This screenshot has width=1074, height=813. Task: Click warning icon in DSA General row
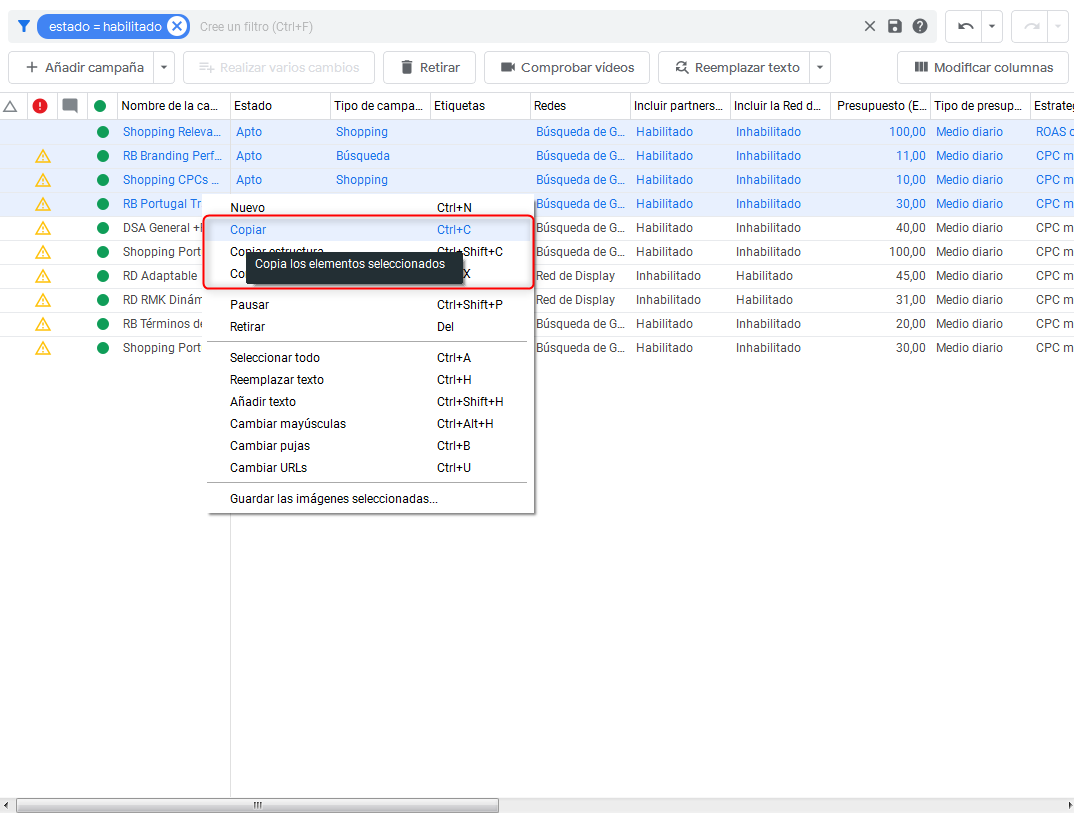42,228
